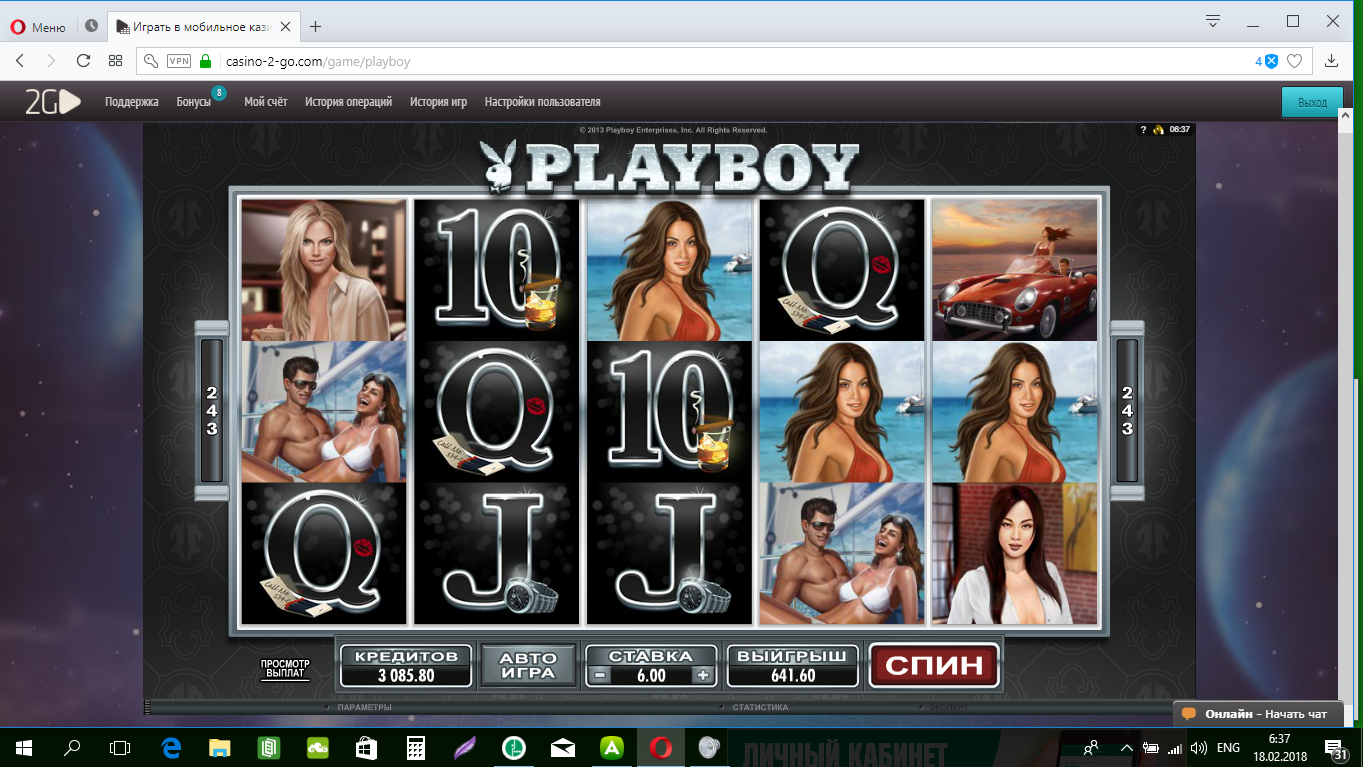Open the green A app on taskbar
The width and height of the screenshot is (1363, 767).
612,747
